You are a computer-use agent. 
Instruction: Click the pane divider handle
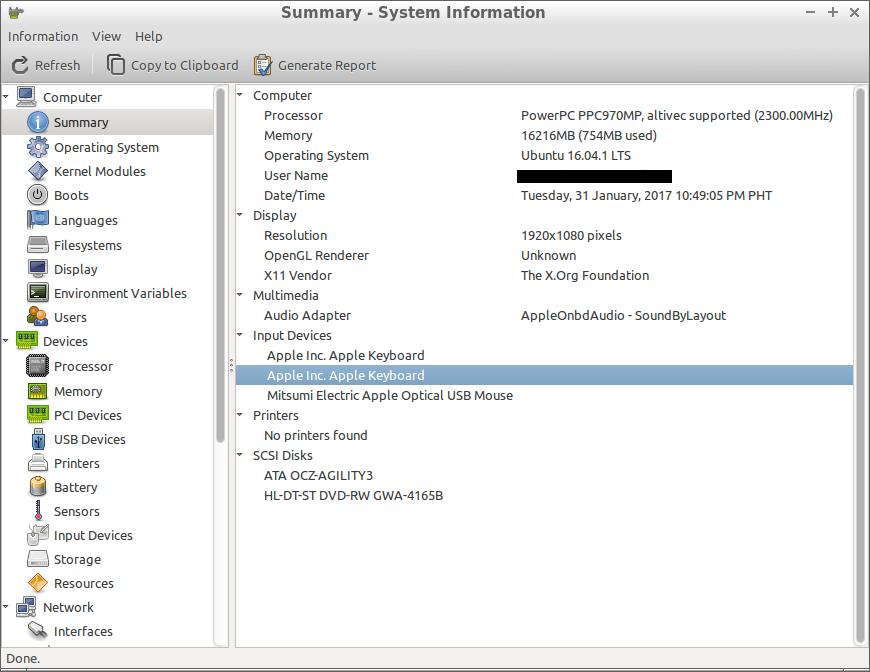tap(231, 366)
